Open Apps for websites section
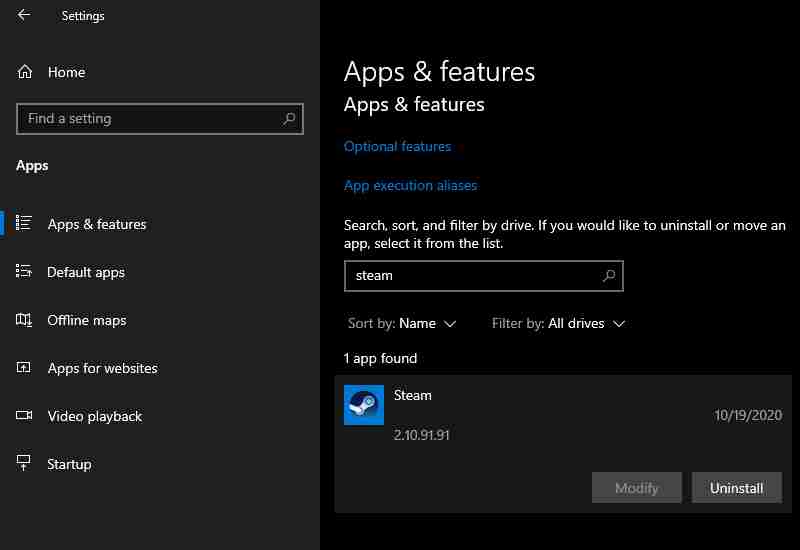 (103, 368)
